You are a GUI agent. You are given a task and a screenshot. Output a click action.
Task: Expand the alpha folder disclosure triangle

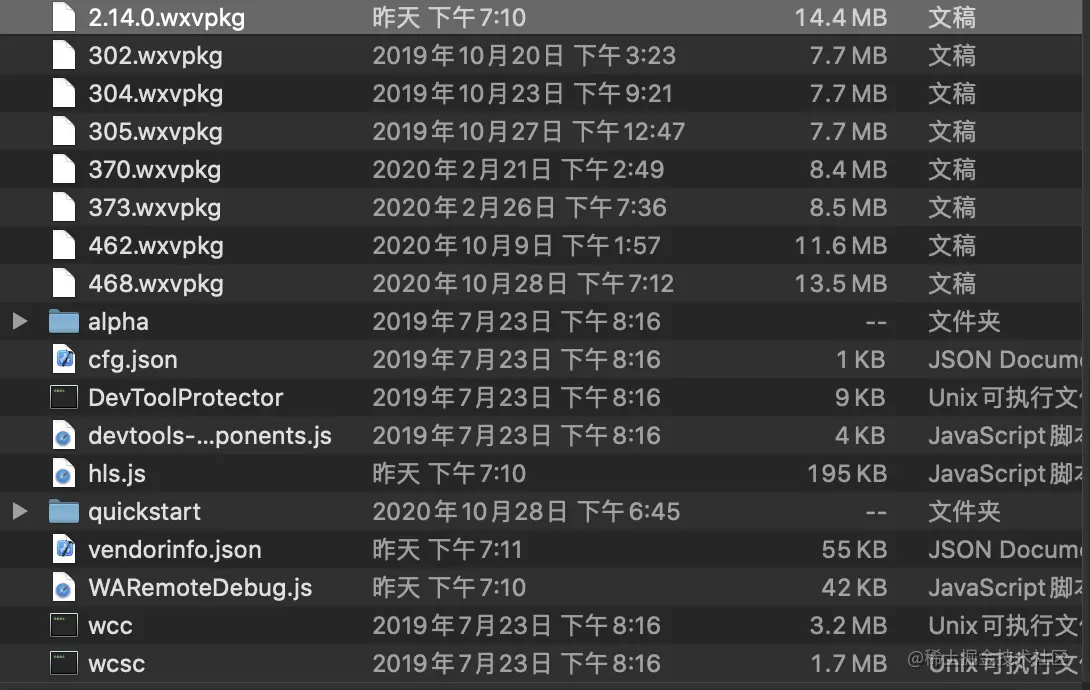(x=19, y=322)
